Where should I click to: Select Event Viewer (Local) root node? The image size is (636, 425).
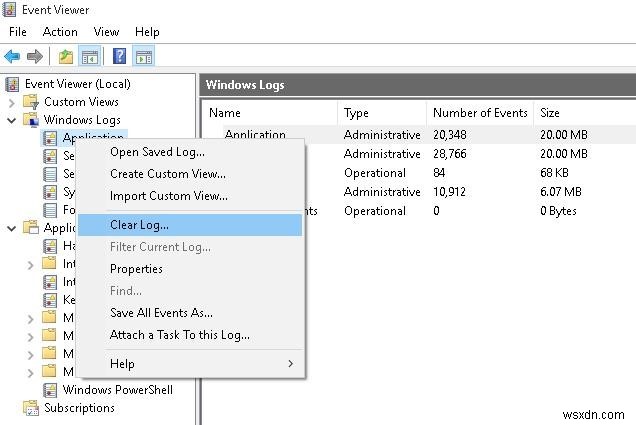[x=77, y=84]
